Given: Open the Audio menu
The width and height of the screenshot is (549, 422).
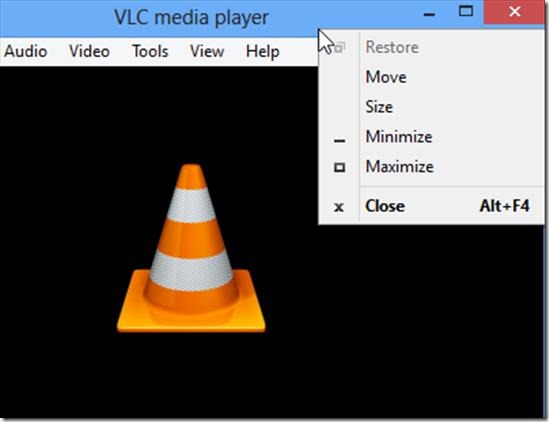Looking at the screenshot, I should (26, 51).
